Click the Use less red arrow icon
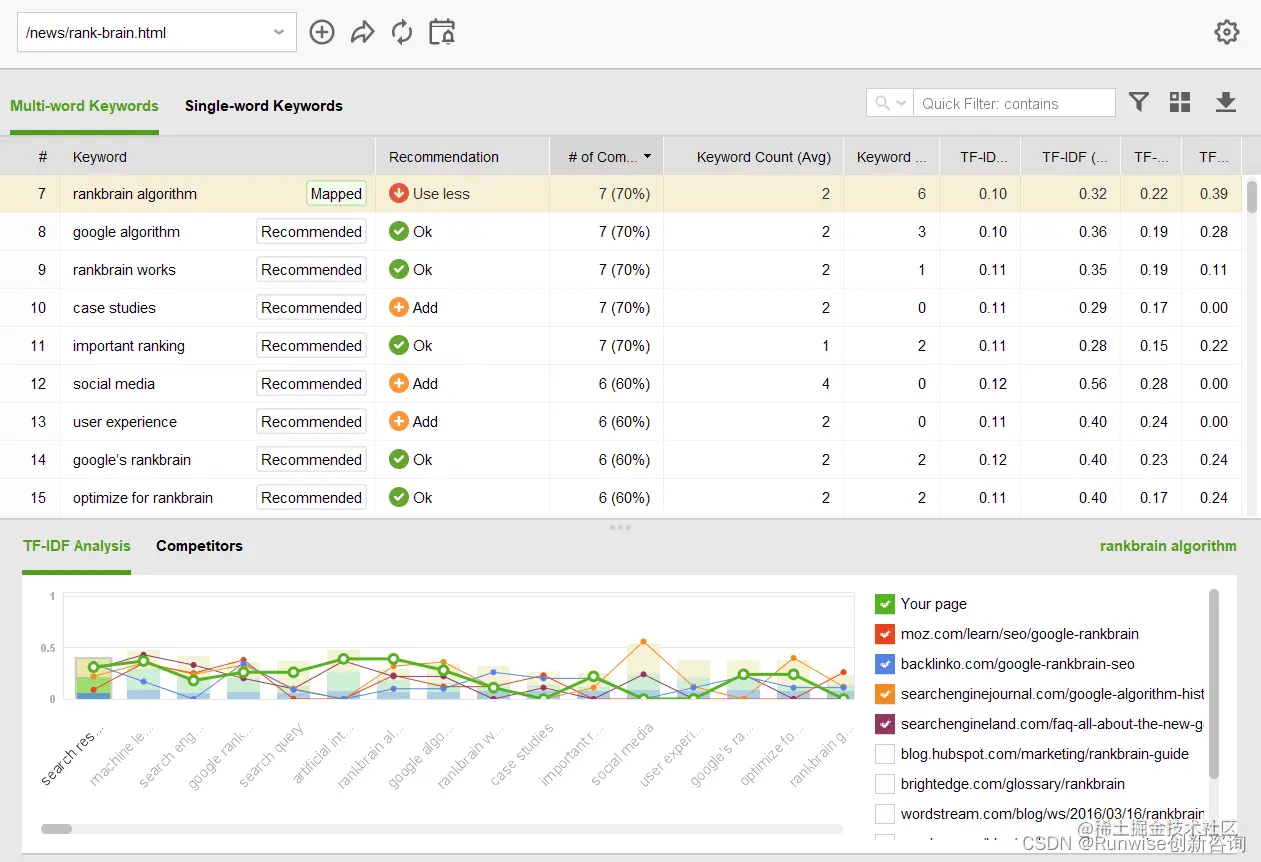This screenshot has height=862, width=1261. [x=399, y=194]
